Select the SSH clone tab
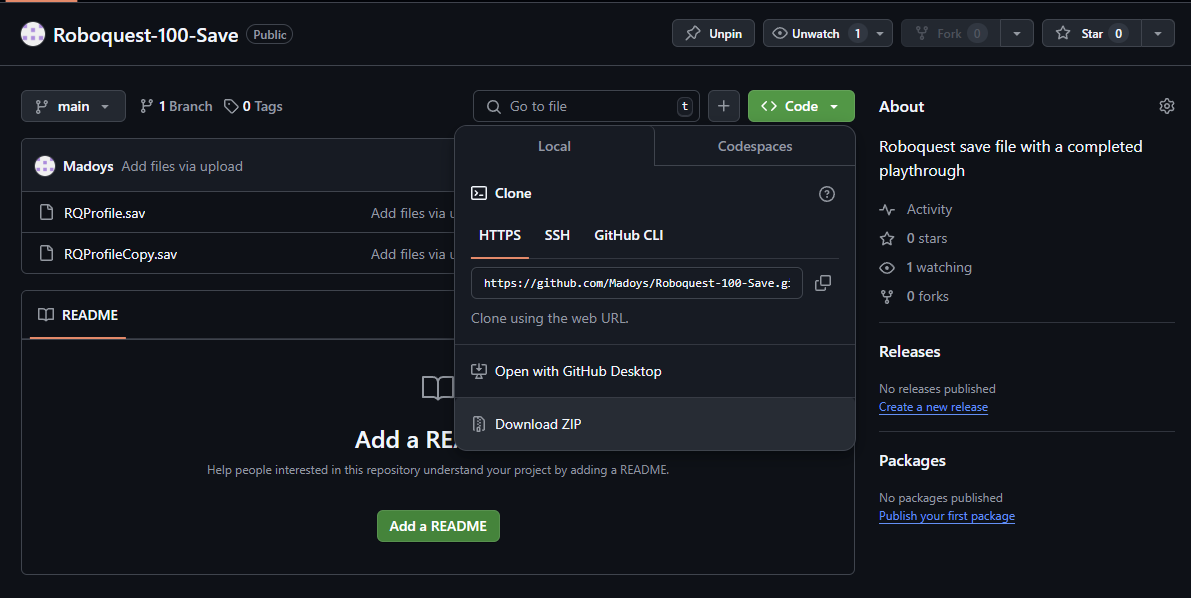This screenshot has width=1191, height=598. click(x=557, y=235)
